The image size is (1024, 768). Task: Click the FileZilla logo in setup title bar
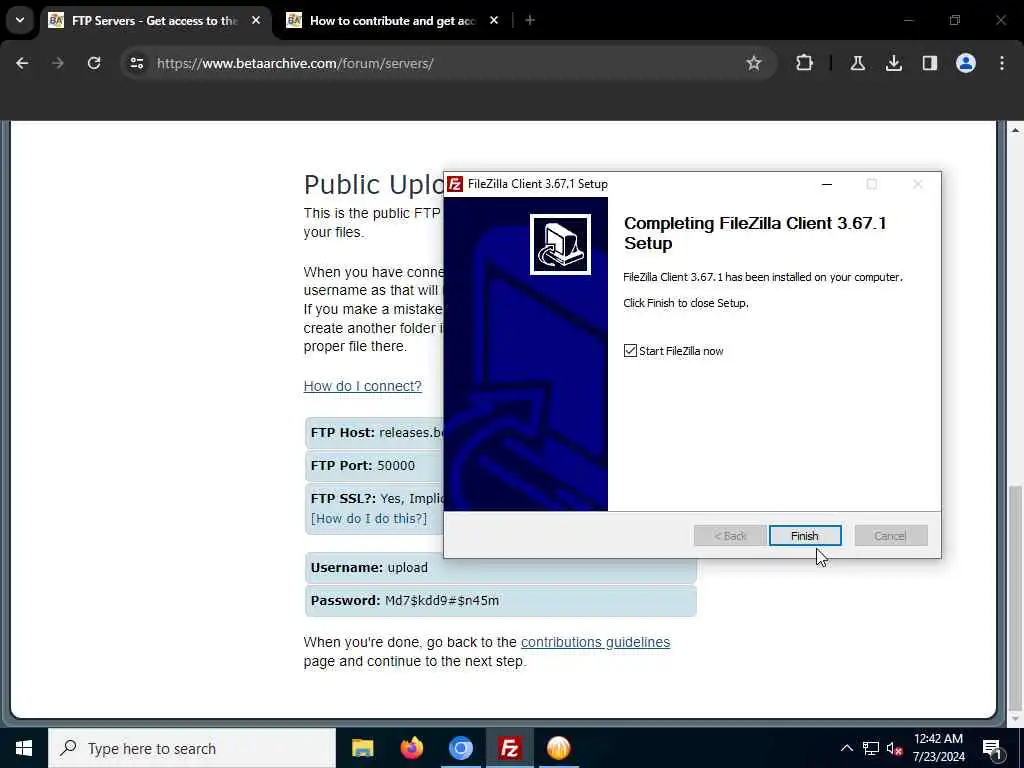455,184
